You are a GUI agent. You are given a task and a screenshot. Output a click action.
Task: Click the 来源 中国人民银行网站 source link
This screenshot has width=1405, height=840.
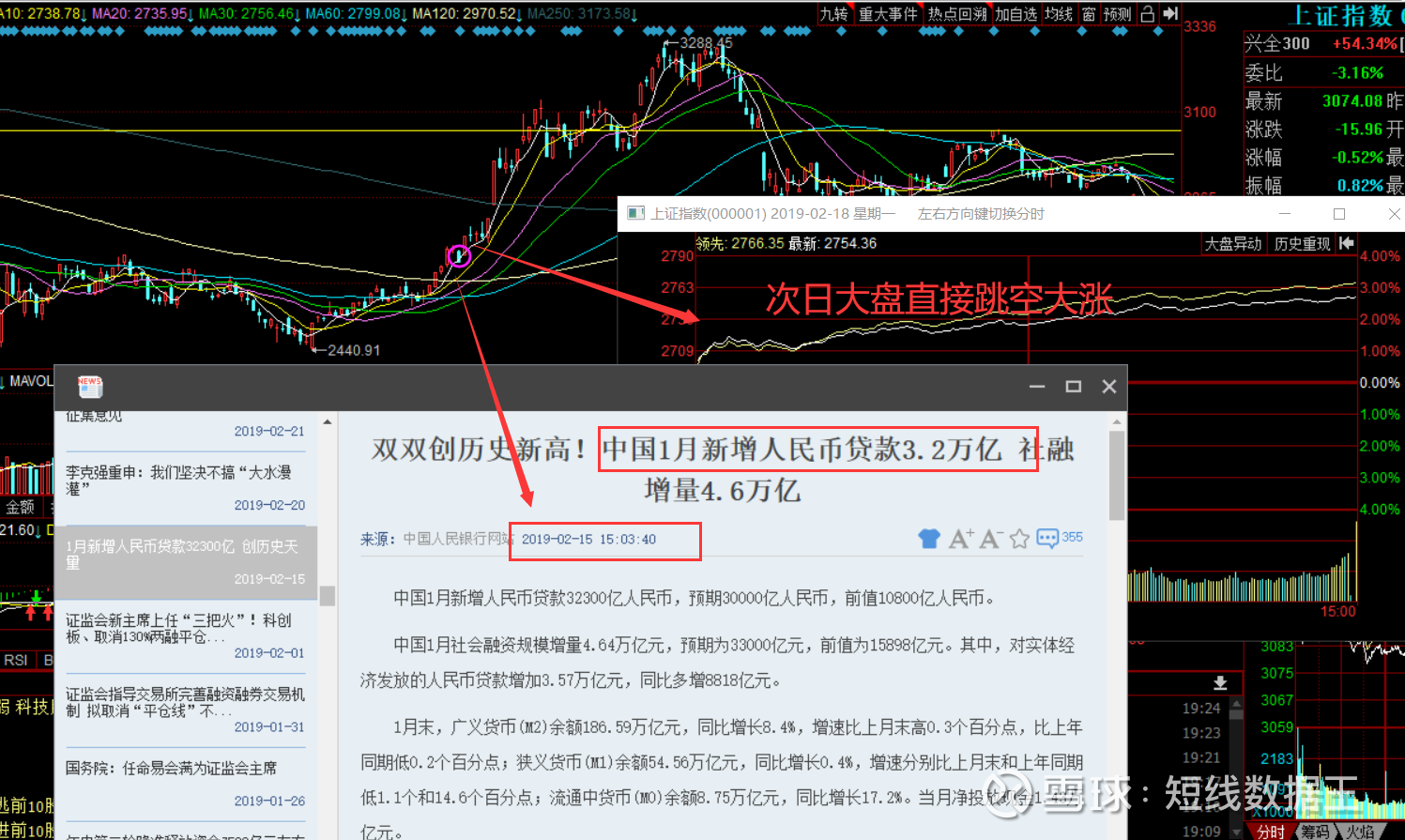click(436, 539)
